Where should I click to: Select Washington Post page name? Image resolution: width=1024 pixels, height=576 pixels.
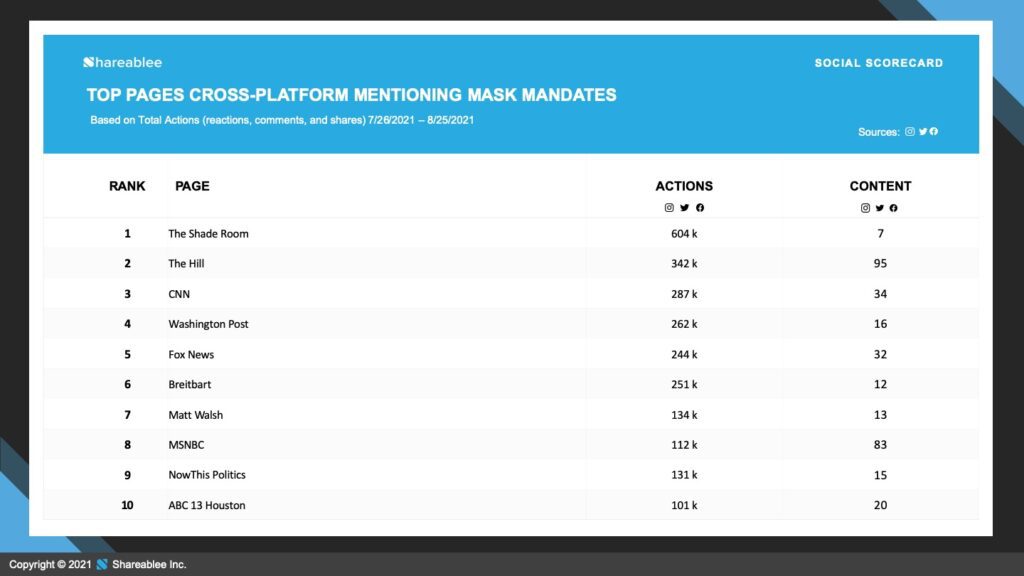point(208,324)
